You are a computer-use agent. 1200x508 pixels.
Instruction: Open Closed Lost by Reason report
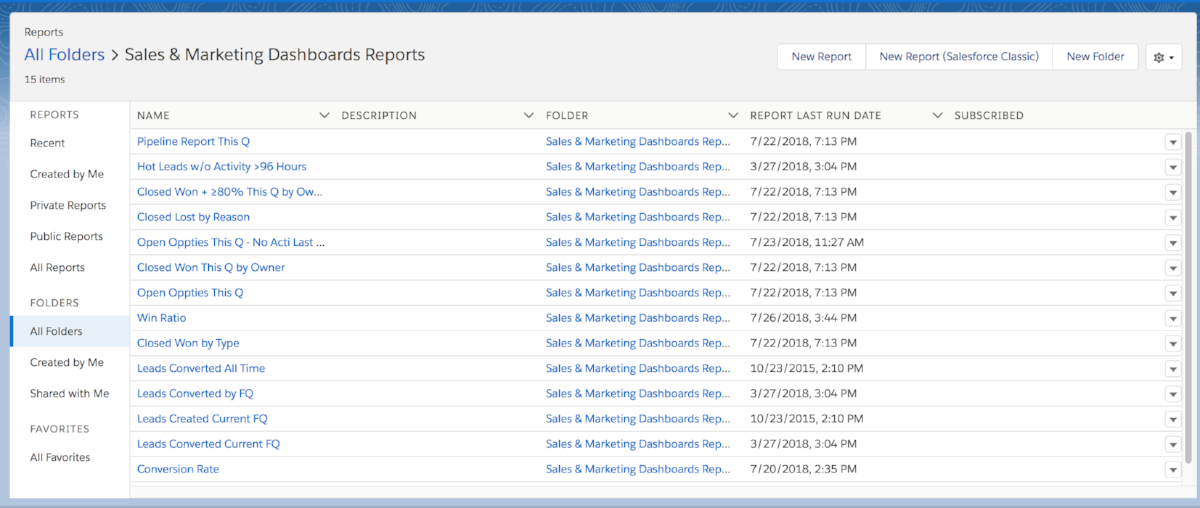[193, 216]
